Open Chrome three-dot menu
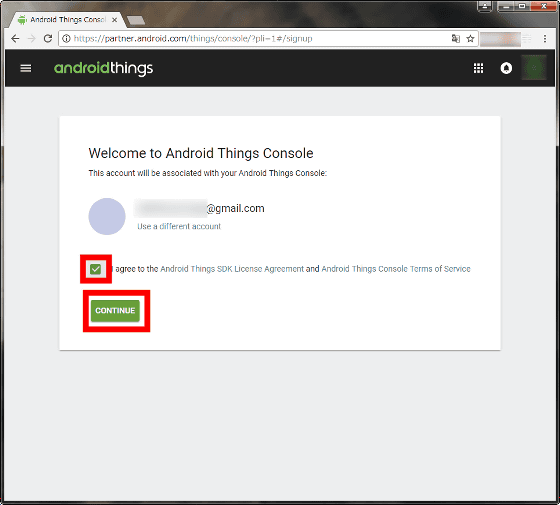The height and width of the screenshot is (505, 560). (545, 39)
